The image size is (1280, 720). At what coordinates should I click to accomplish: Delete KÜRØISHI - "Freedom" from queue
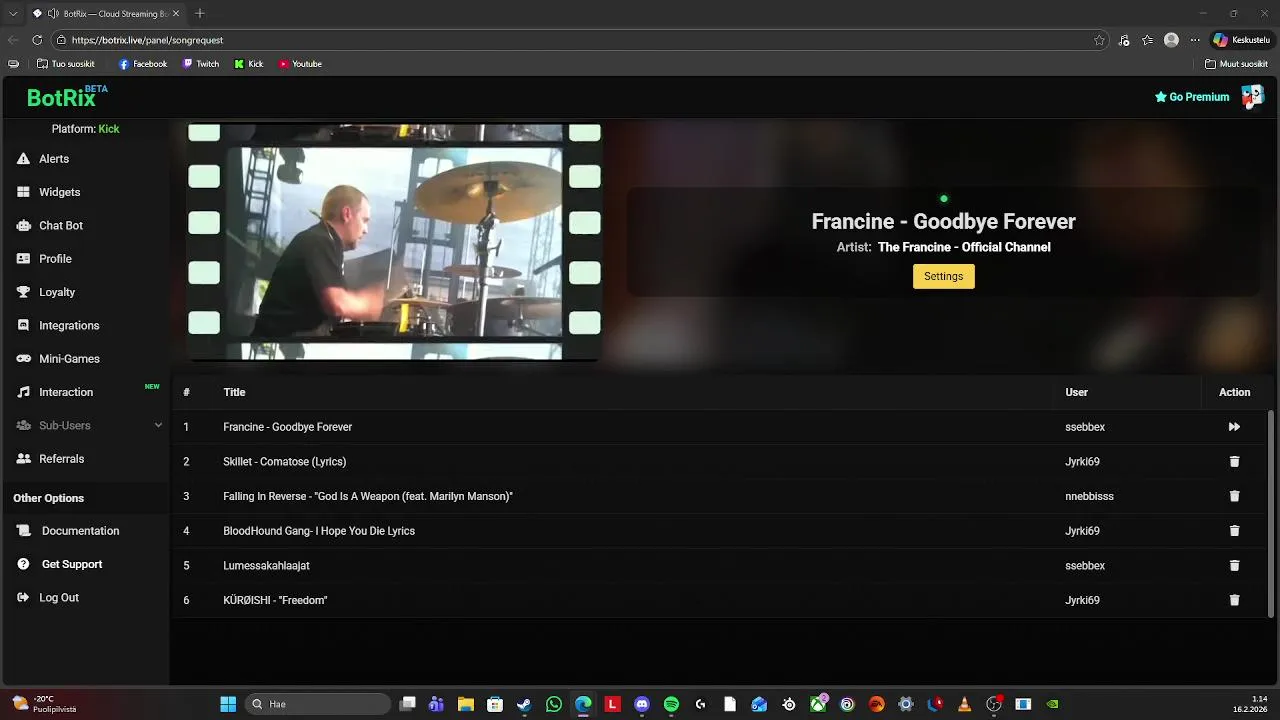point(1234,600)
